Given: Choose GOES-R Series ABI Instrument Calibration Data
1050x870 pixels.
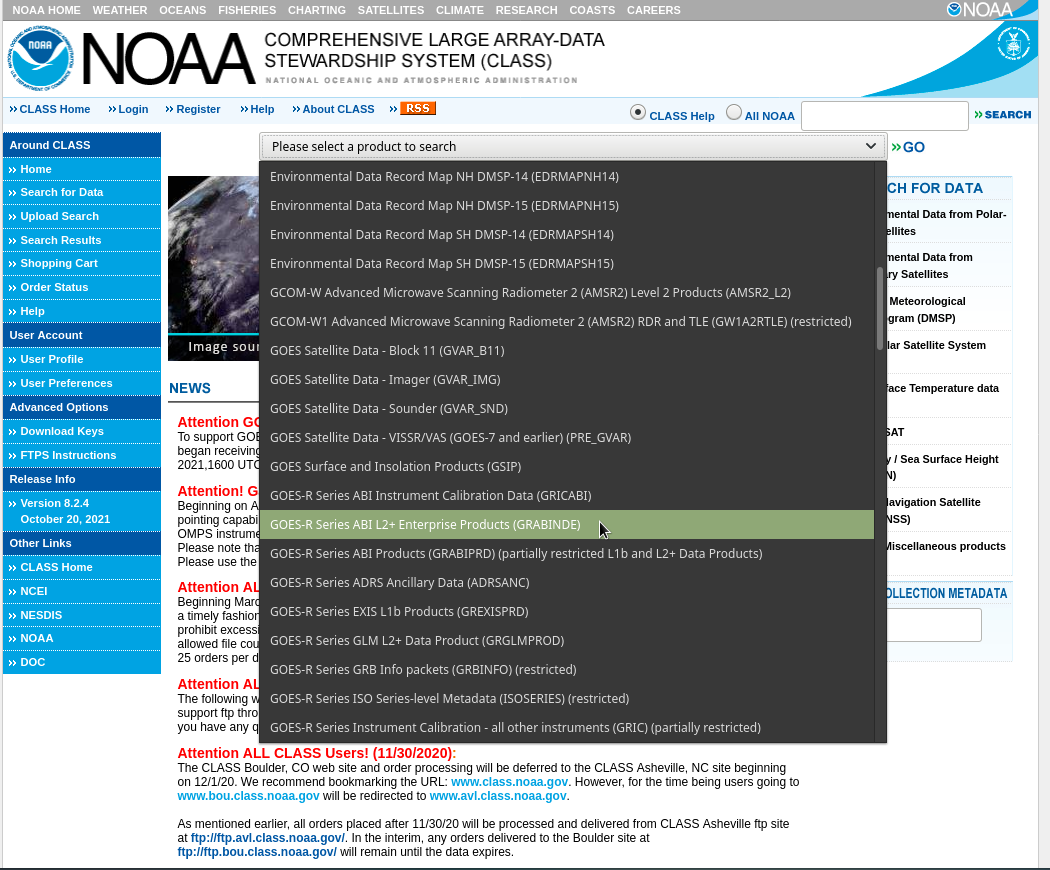Looking at the screenshot, I should [567, 496].
